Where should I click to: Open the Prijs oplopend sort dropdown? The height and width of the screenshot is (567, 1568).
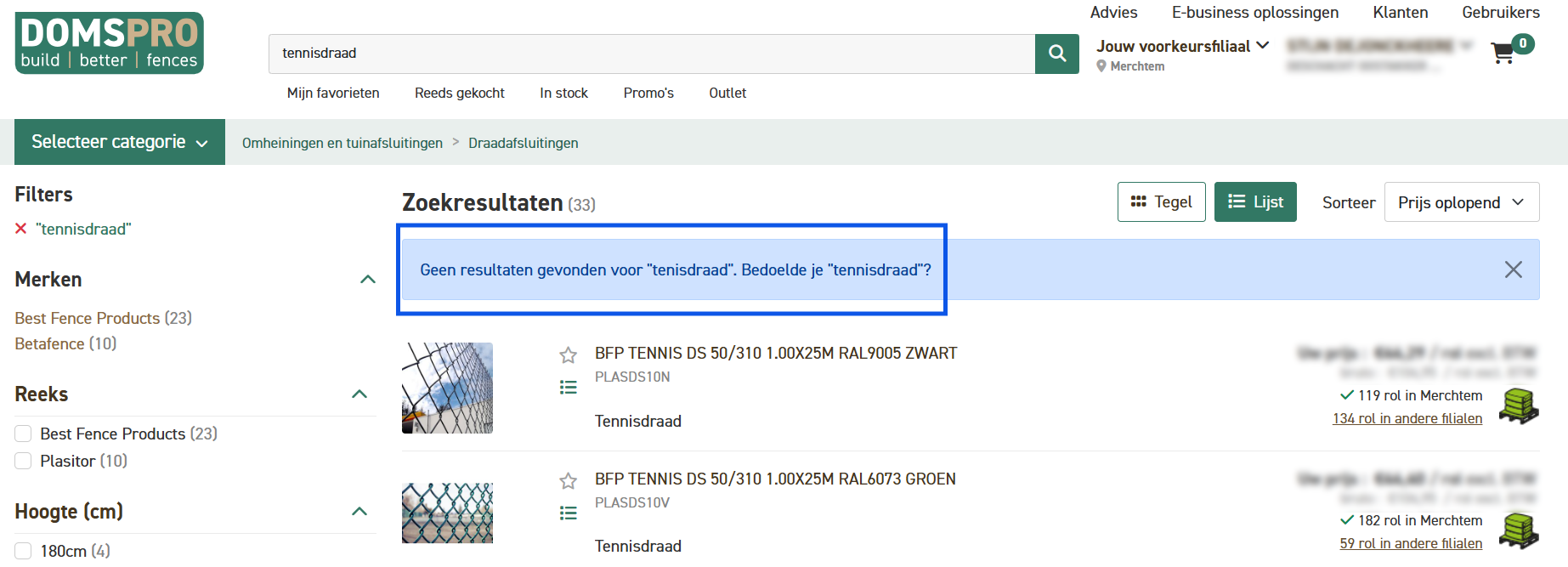(1462, 202)
